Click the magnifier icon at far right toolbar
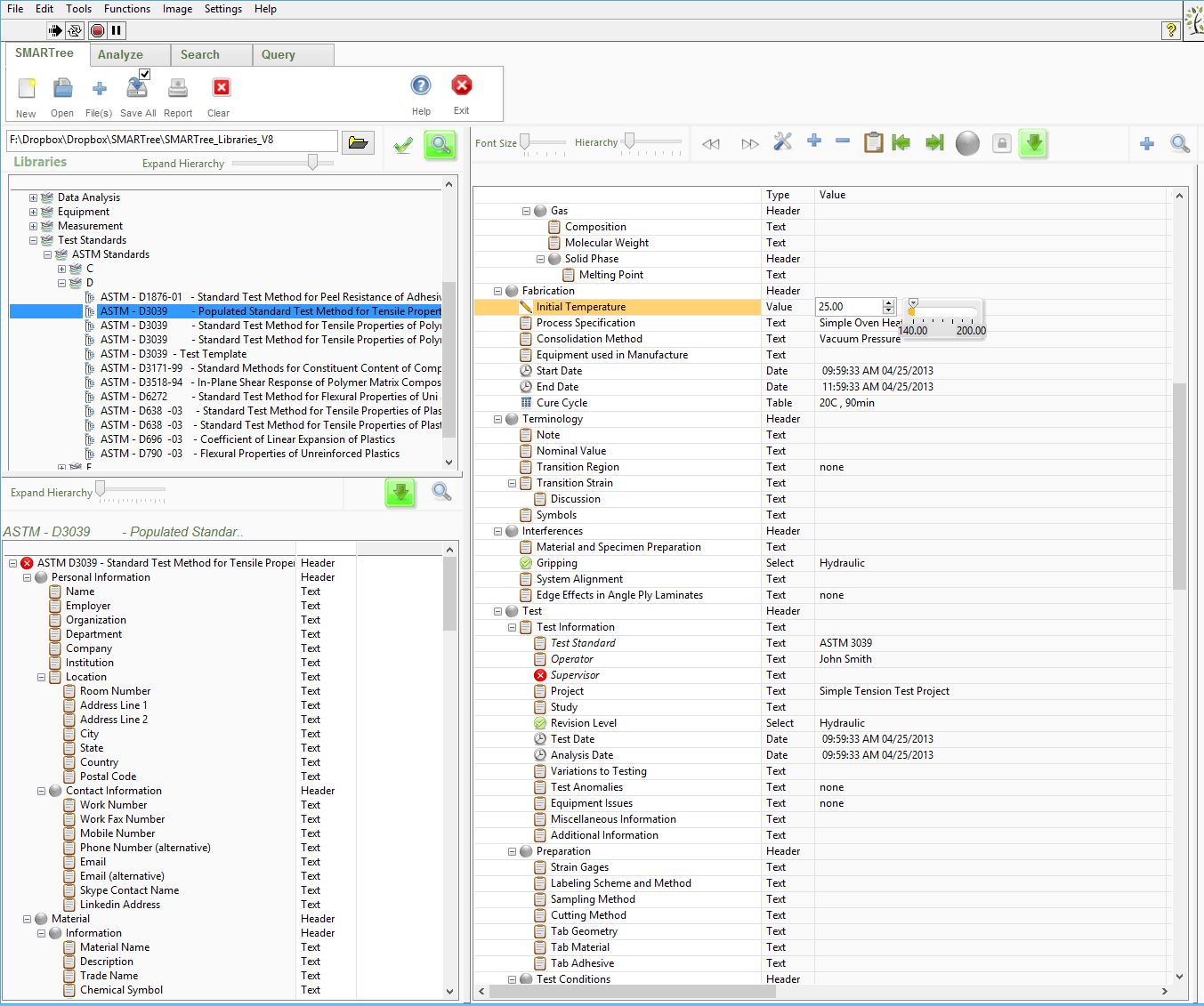 click(x=1180, y=143)
